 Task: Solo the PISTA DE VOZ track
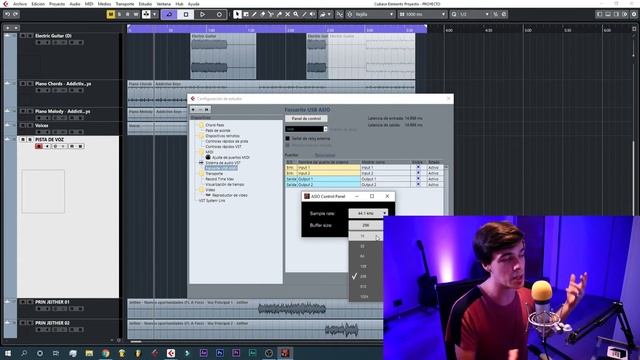tap(30, 140)
